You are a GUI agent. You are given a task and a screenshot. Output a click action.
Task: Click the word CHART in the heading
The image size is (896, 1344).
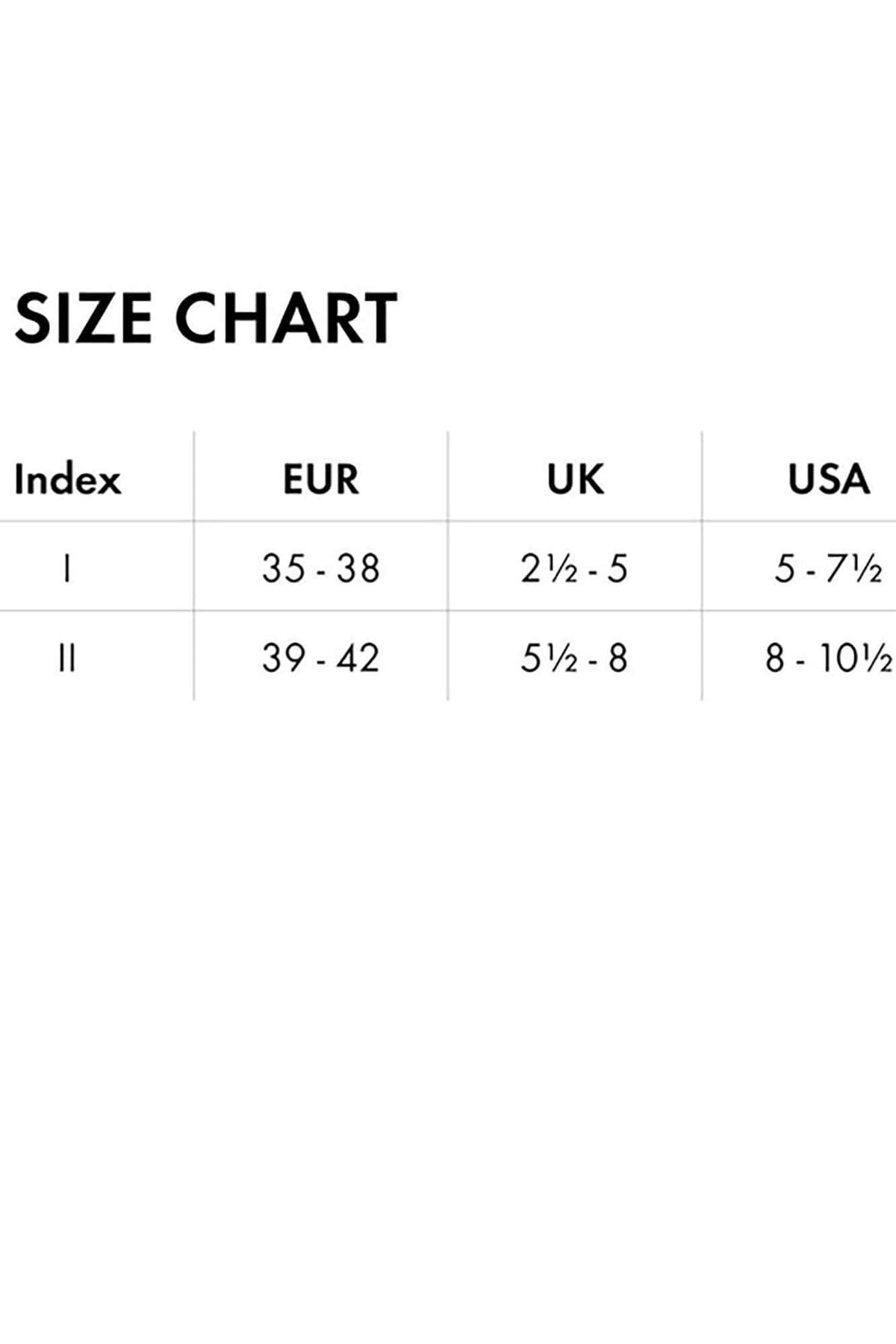286,318
